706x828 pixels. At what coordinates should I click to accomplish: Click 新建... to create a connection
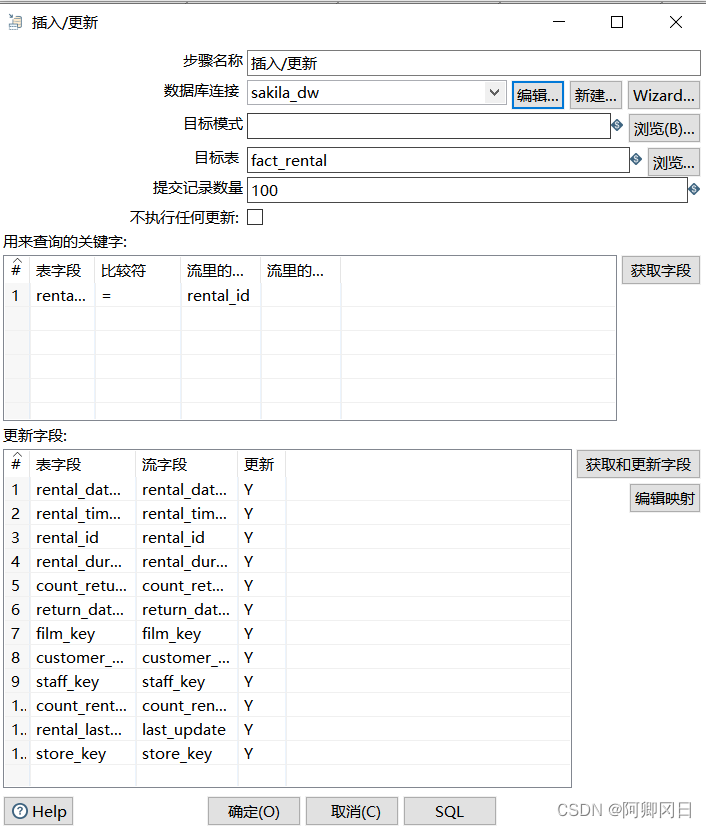(596, 95)
